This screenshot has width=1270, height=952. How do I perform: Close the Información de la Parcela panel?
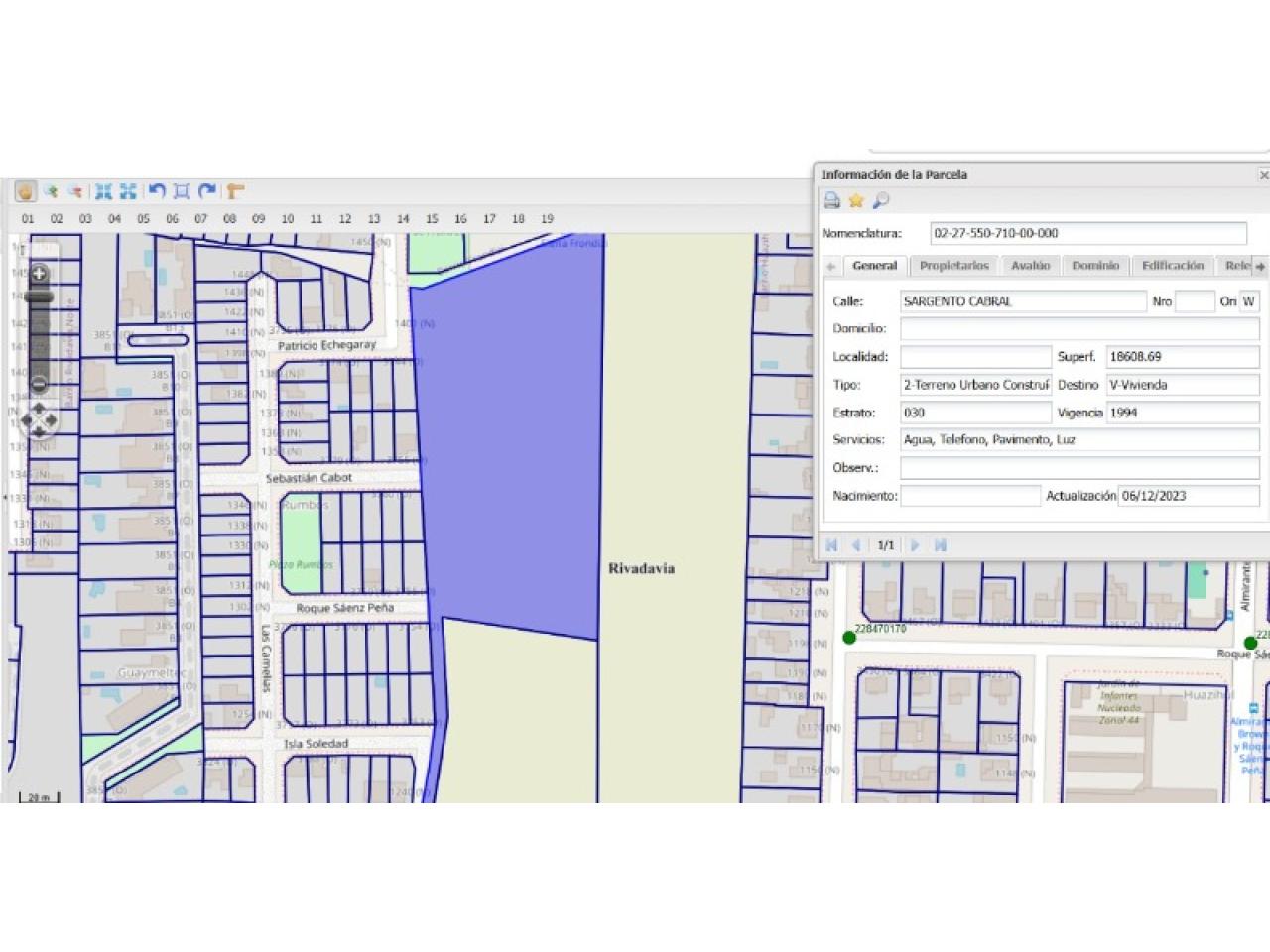1263,175
